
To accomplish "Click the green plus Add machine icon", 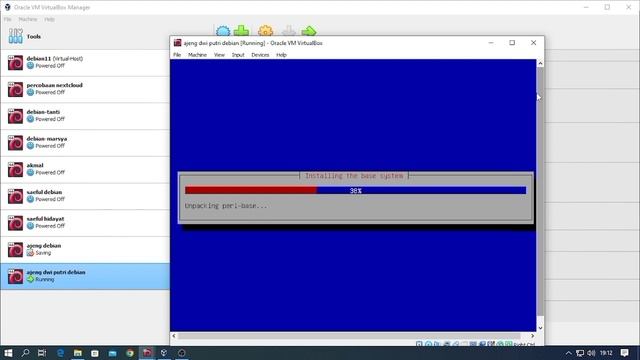I will click(242, 31).
